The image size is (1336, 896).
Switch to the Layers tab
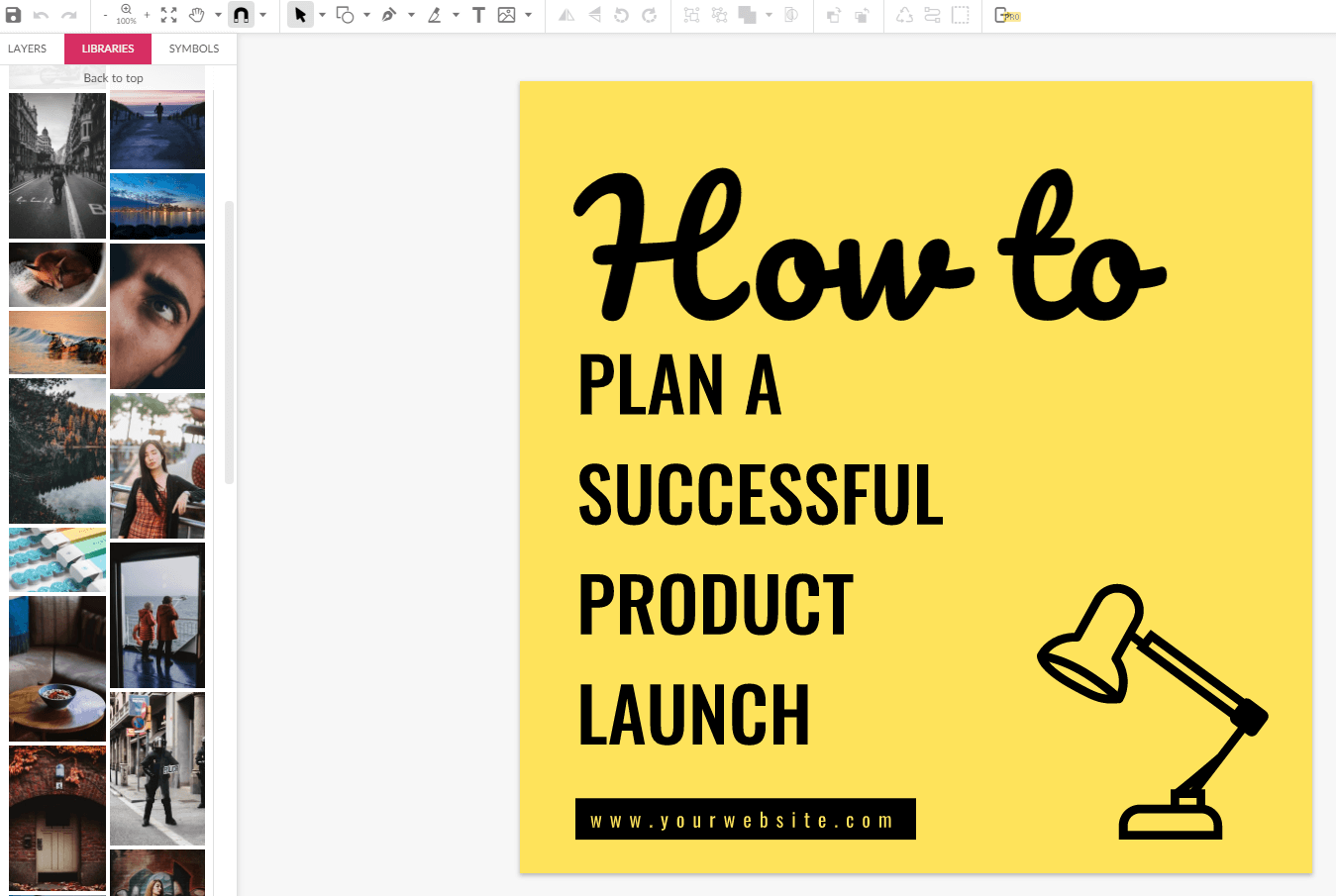pos(28,49)
